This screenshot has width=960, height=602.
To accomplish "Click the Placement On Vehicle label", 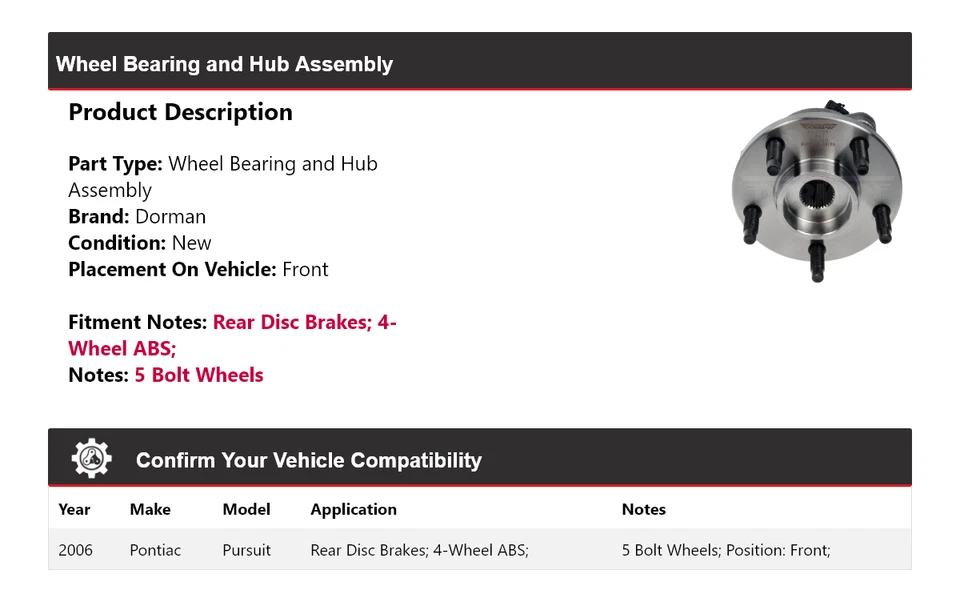I will tap(172, 269).
